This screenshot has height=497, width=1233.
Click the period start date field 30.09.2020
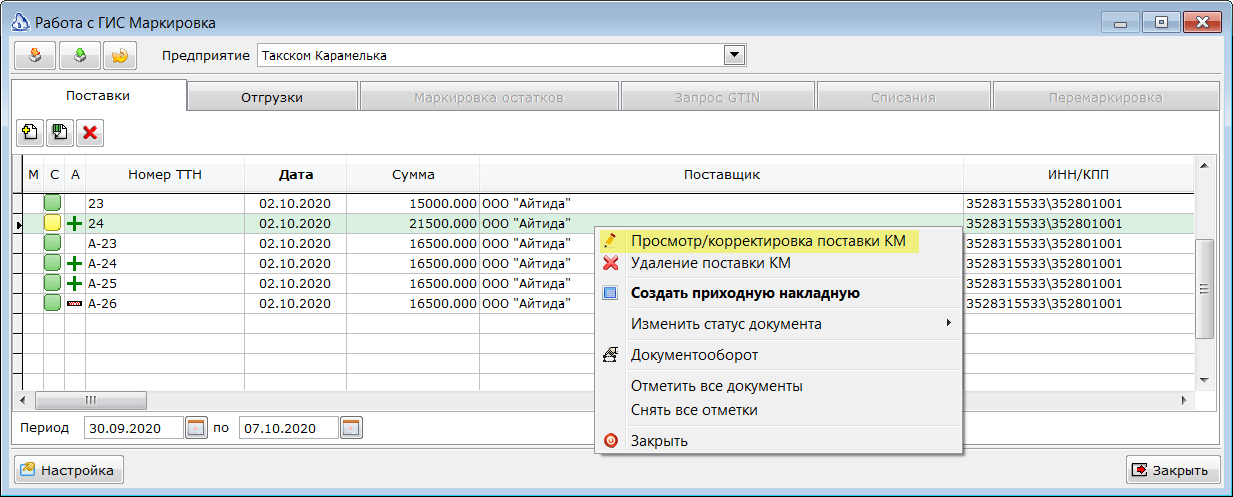[134, 428]
